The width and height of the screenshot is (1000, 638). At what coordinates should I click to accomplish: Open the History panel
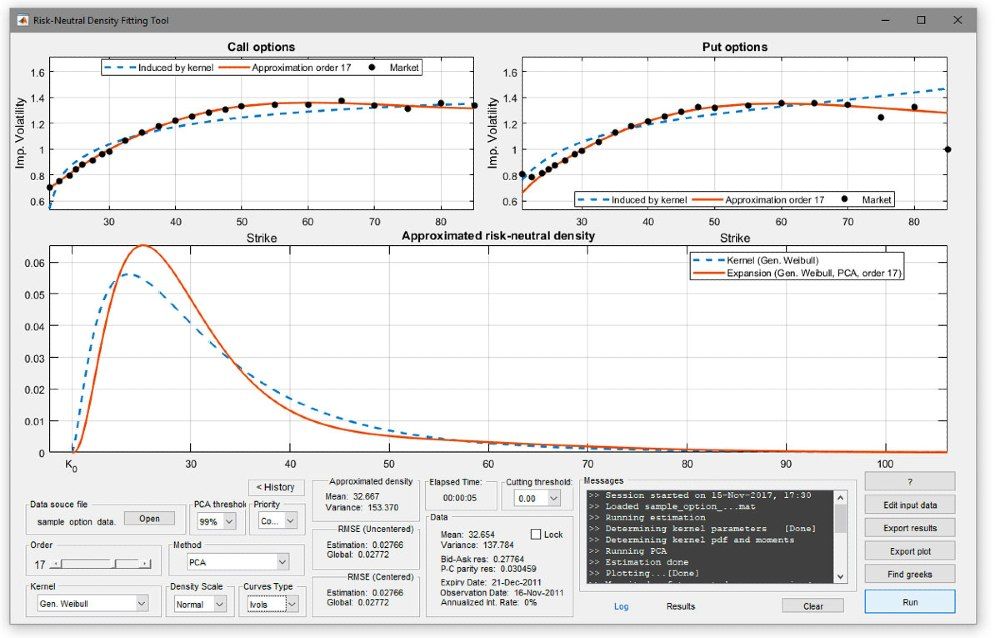pos(276,487)
